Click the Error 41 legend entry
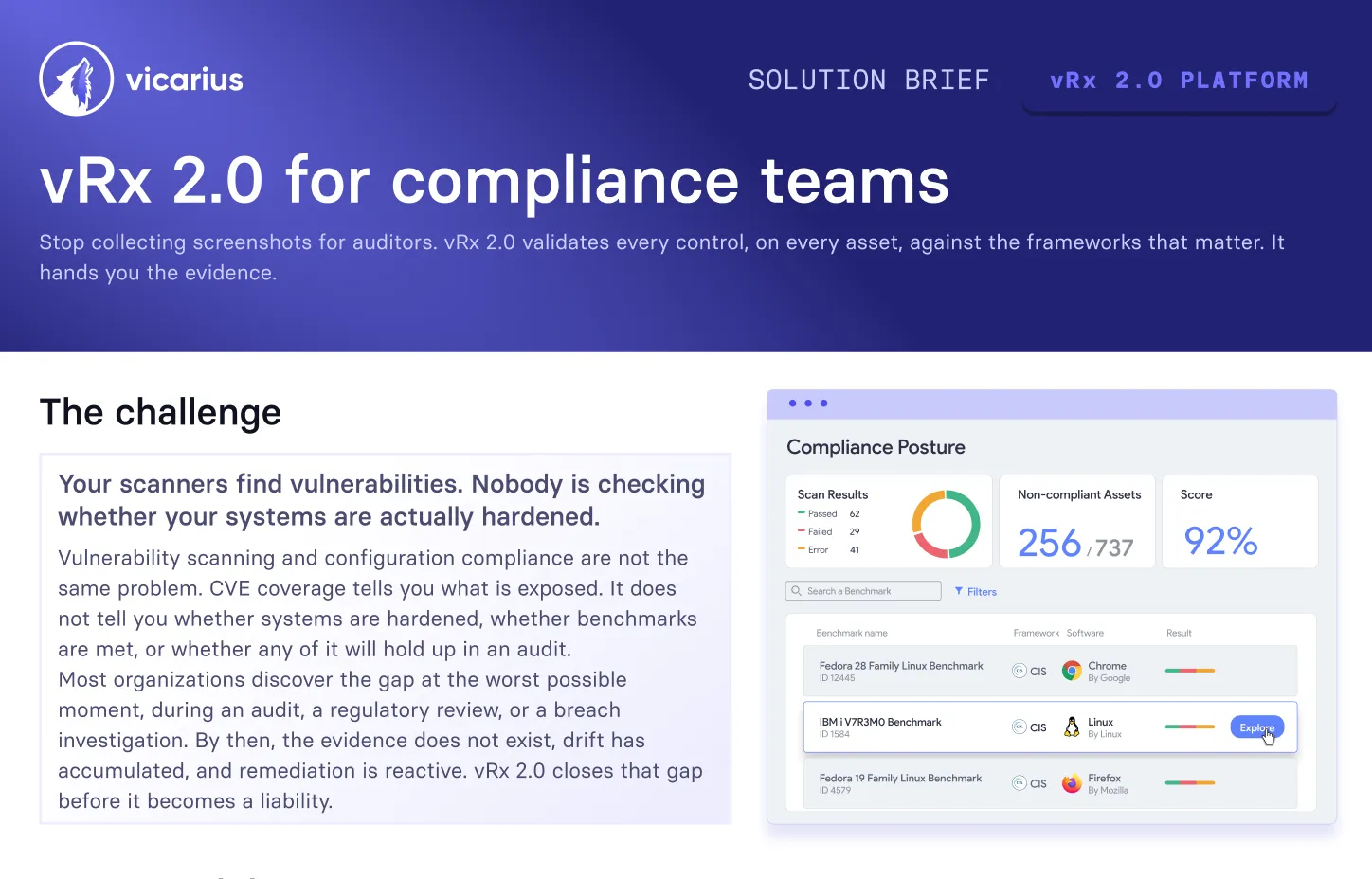The image size is (1372, 879). tap(829, 549)
